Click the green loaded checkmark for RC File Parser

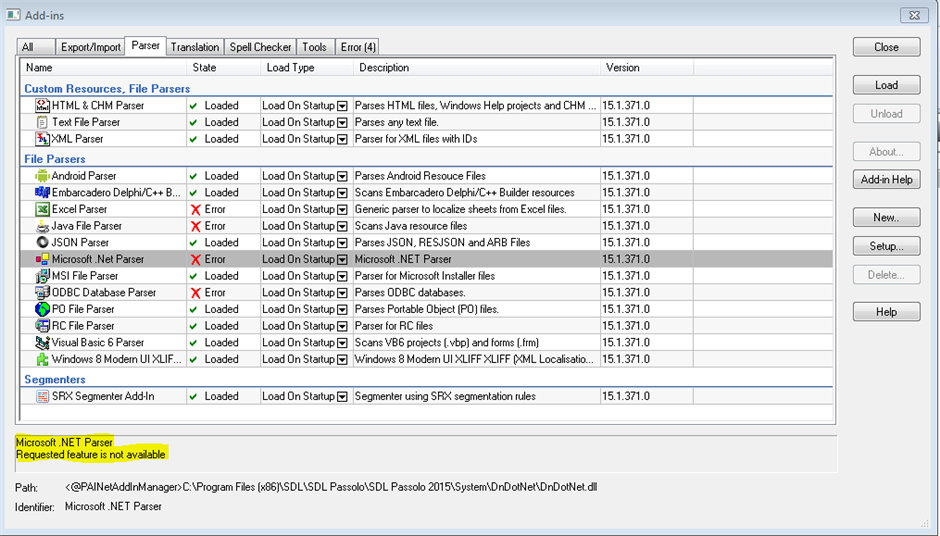coord(194,326)
